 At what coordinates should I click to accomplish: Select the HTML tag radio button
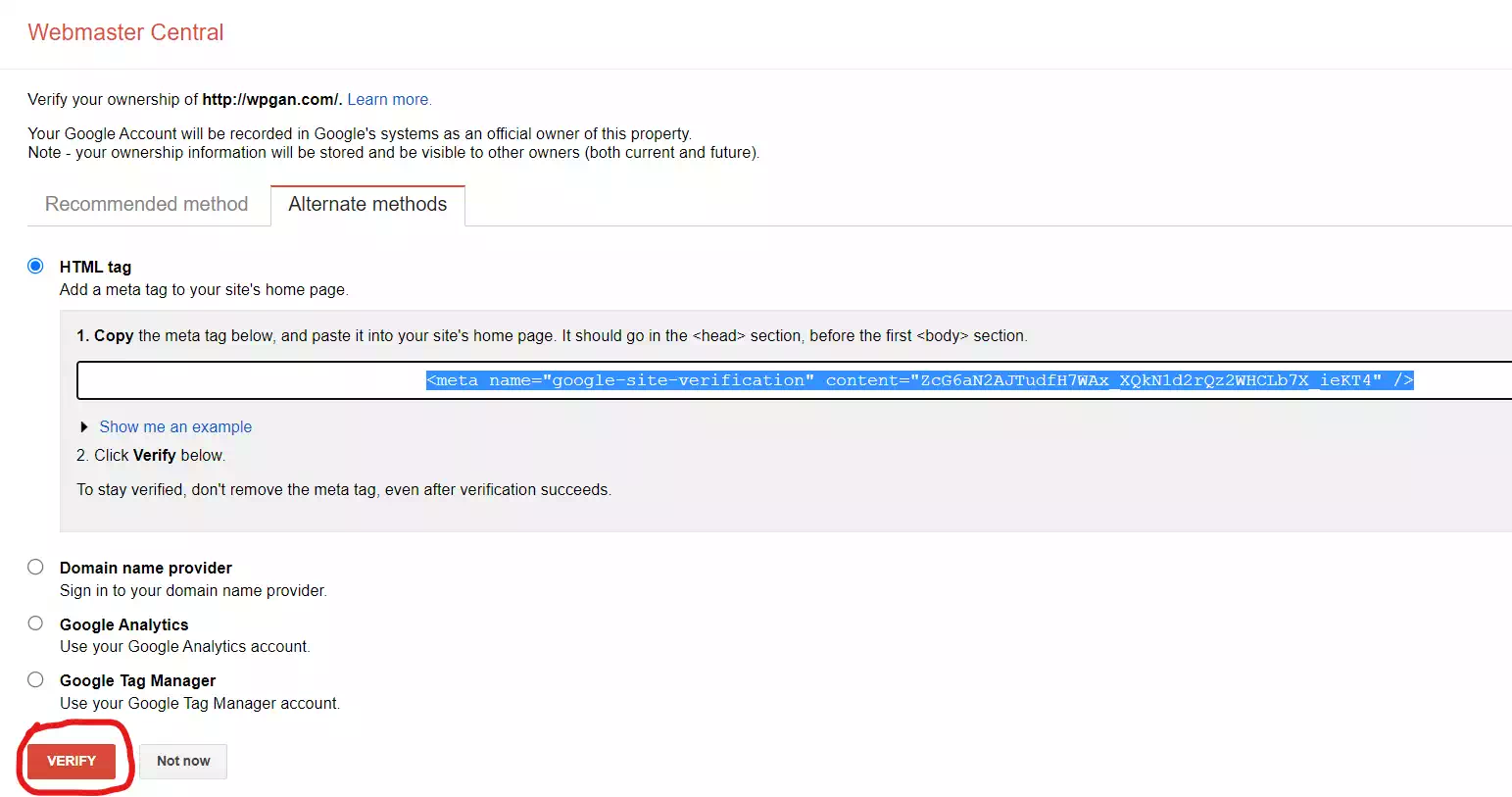(x=35, y=266)
